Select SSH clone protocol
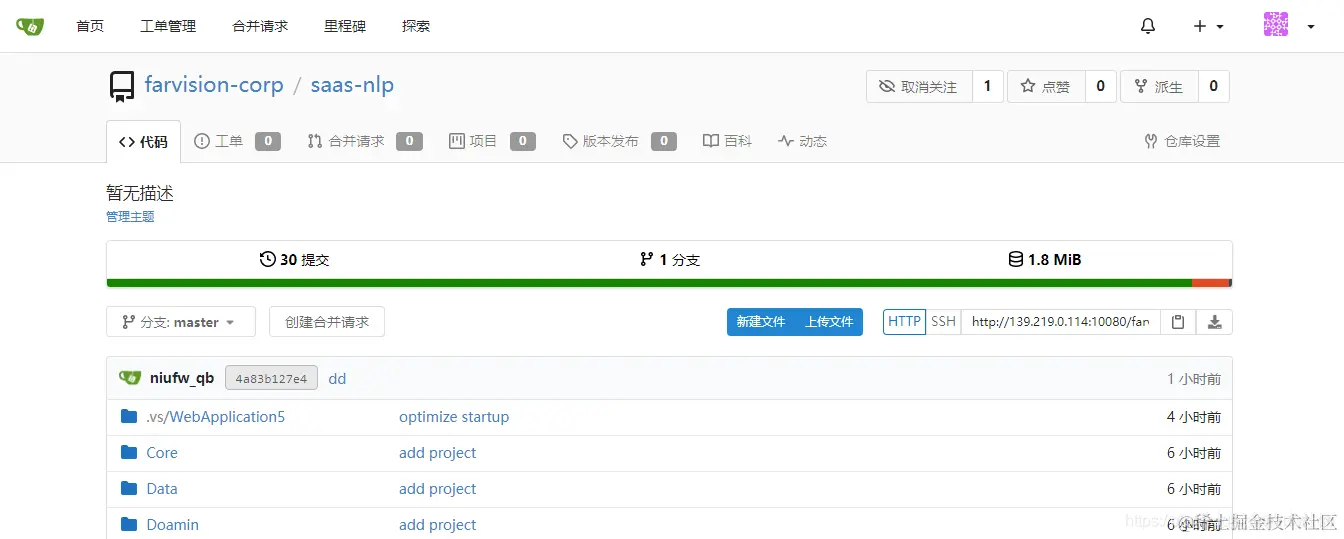The height and width of the screenshot is (539, 1344). pos(943,322)
